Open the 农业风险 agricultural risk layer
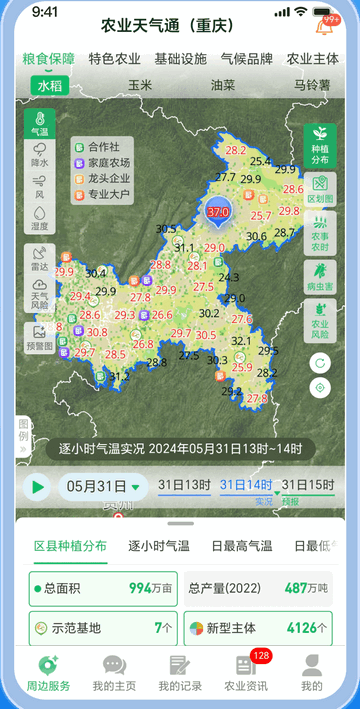The width and height of the screenshot is (360, 709). (x=320, y=320)
